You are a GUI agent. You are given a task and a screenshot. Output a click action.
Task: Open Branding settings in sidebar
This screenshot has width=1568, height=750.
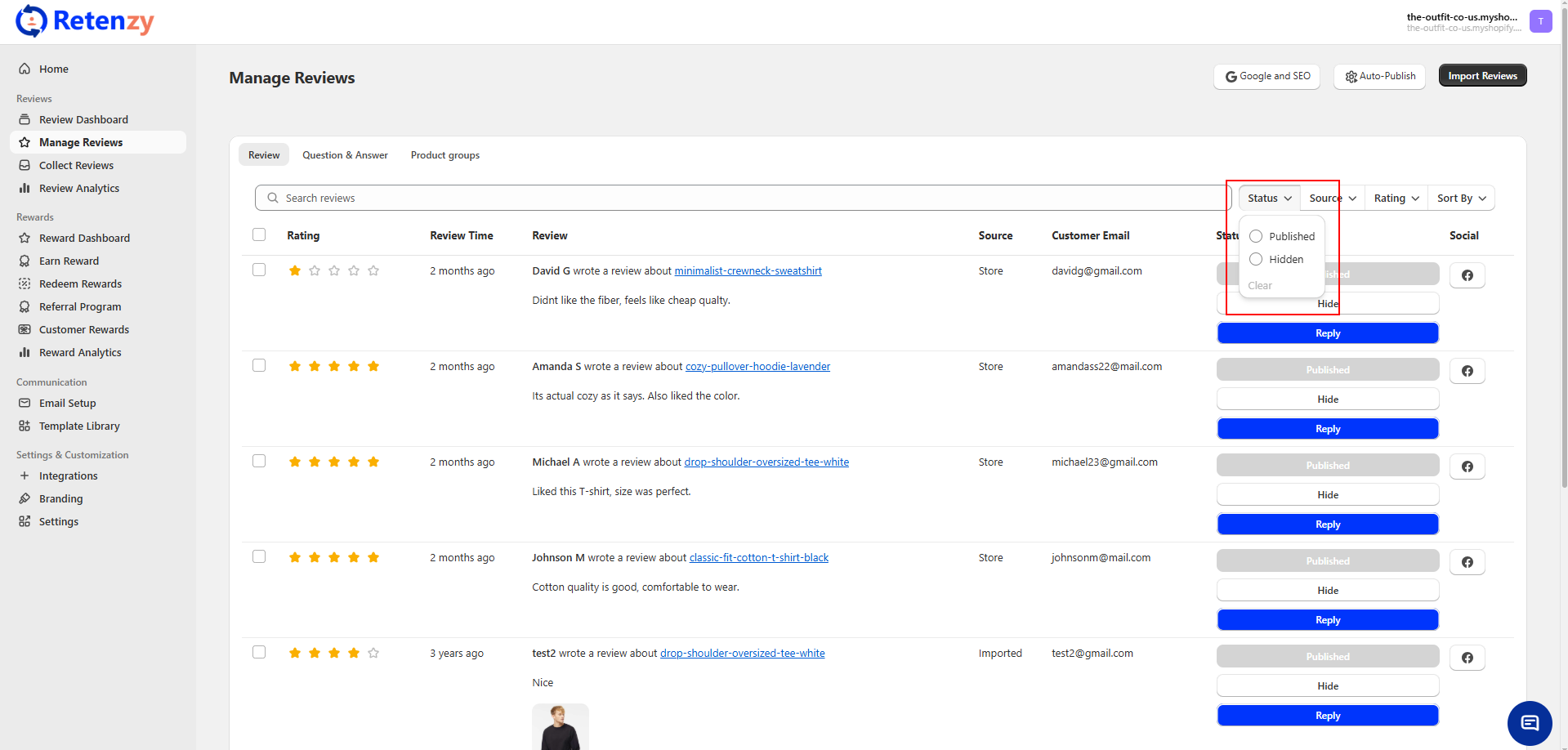point(60,498)
